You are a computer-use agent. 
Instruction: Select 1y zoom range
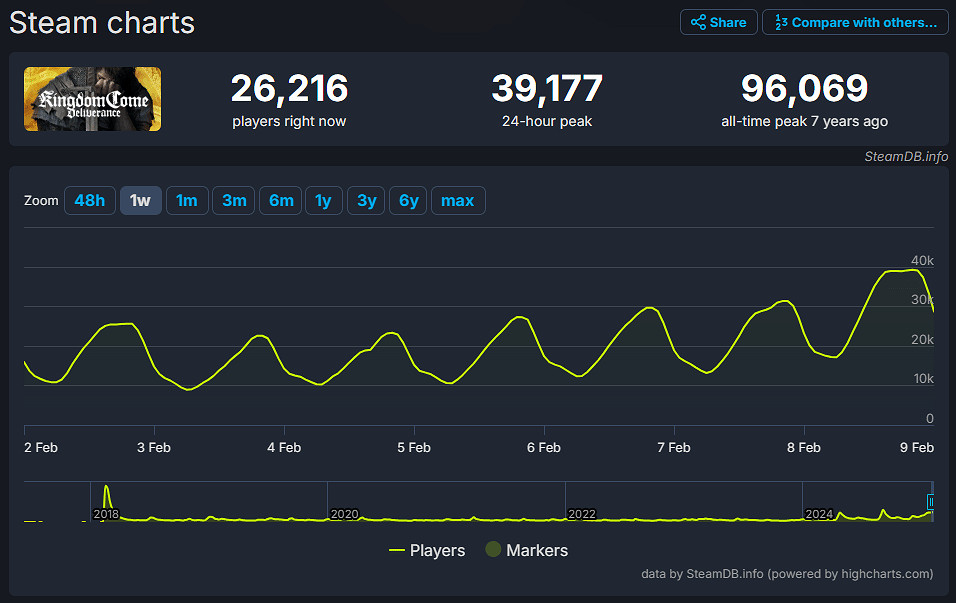coord(323,201)
